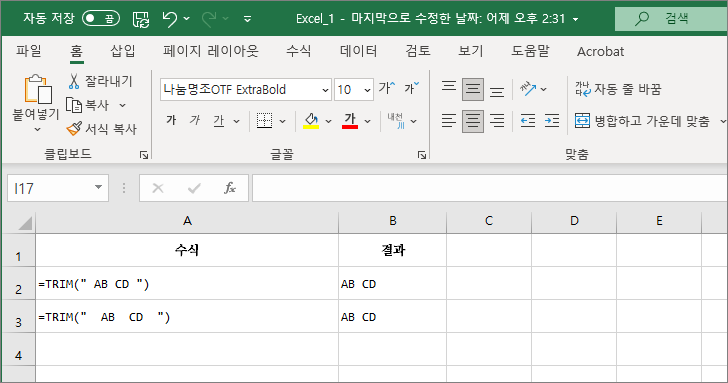Open underline style dropdown arrow
Image resolution: width=728 pixels, height=383 pixels.
(x=236, y=122)
